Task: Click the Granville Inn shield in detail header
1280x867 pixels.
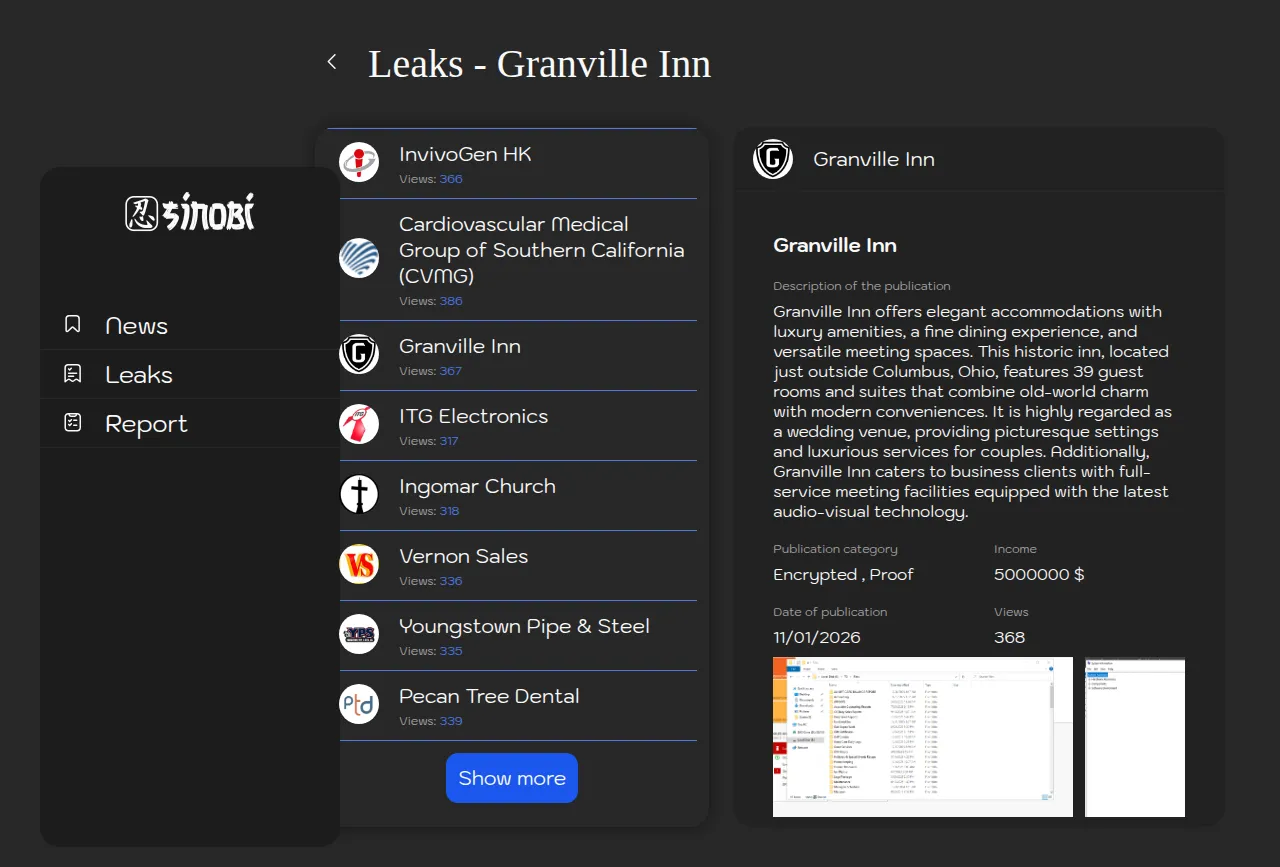Action: [773, 159]
